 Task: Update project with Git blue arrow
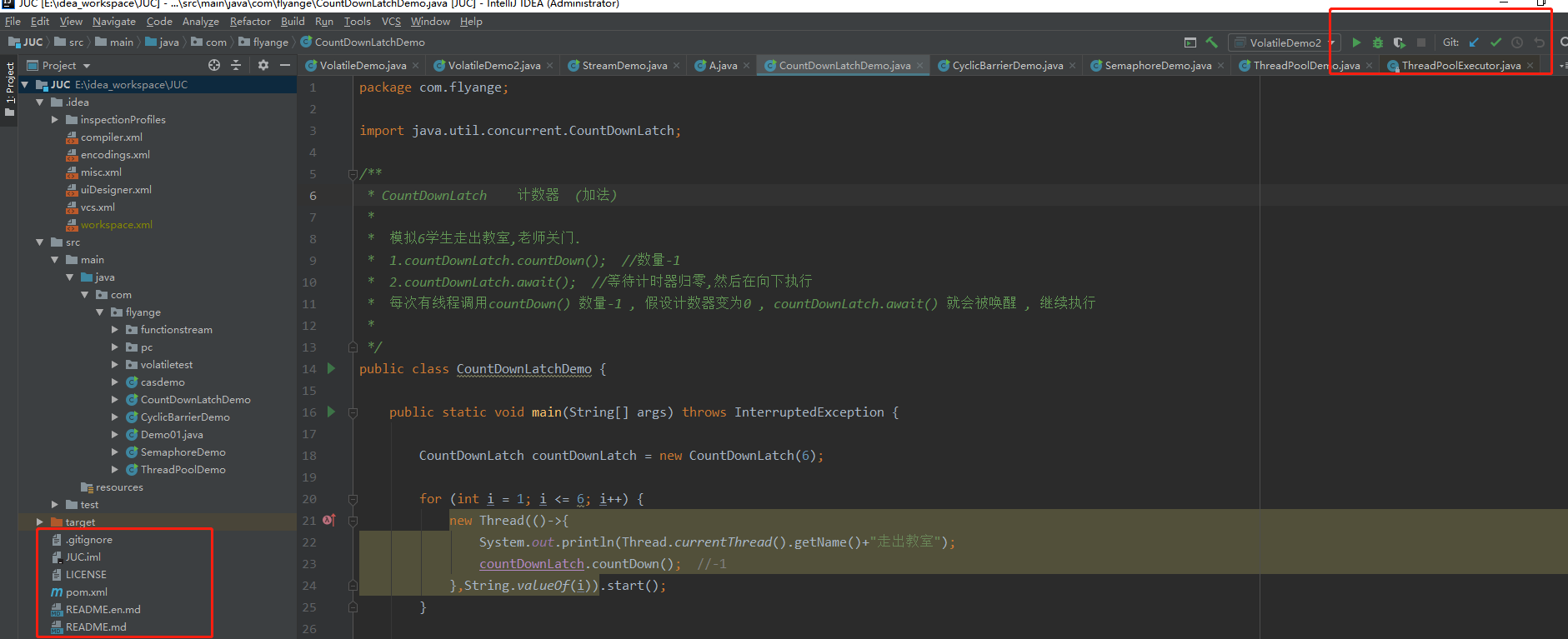(x=1474, y=42)
